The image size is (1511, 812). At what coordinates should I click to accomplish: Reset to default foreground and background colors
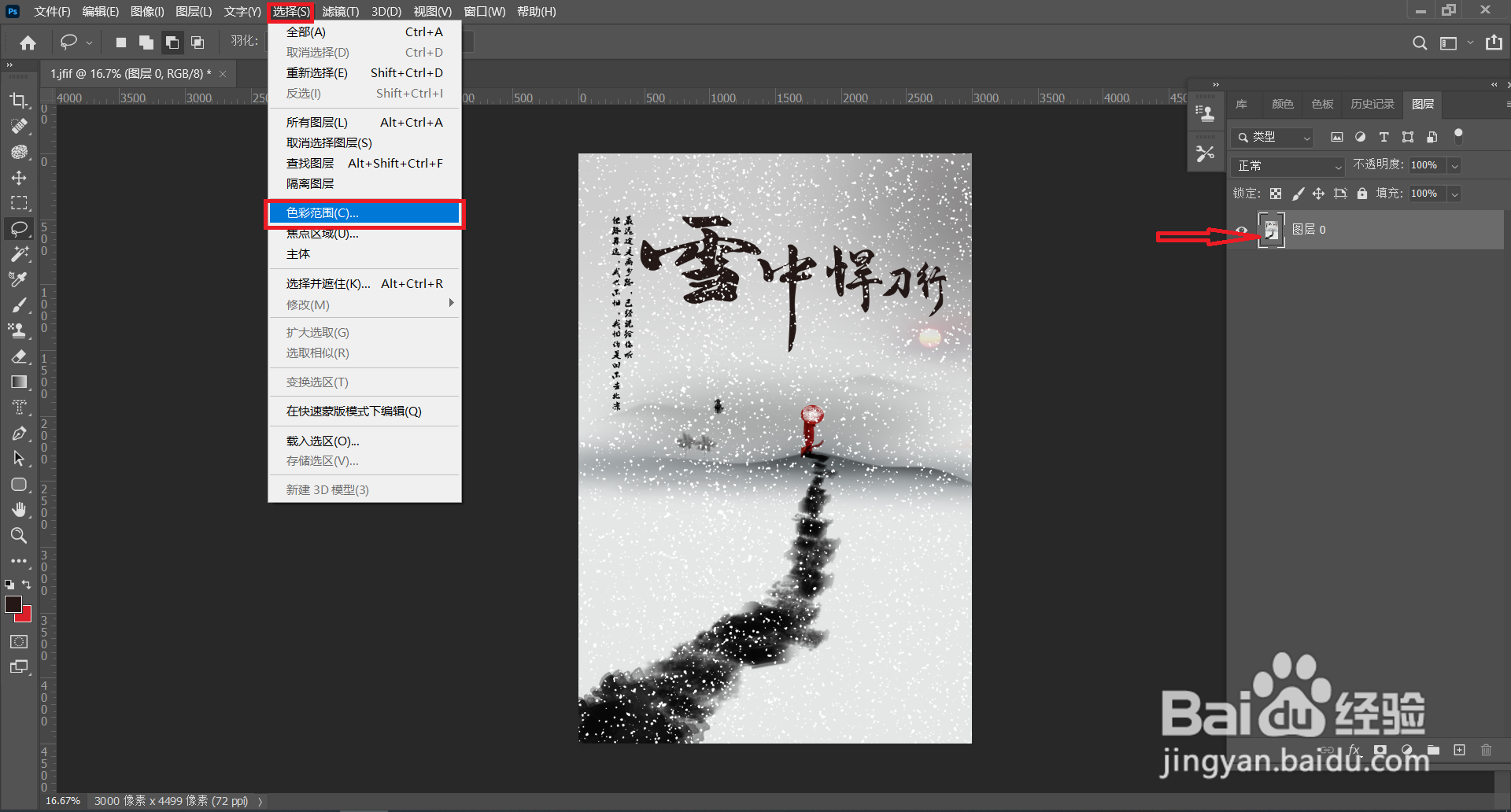(9, 585)
